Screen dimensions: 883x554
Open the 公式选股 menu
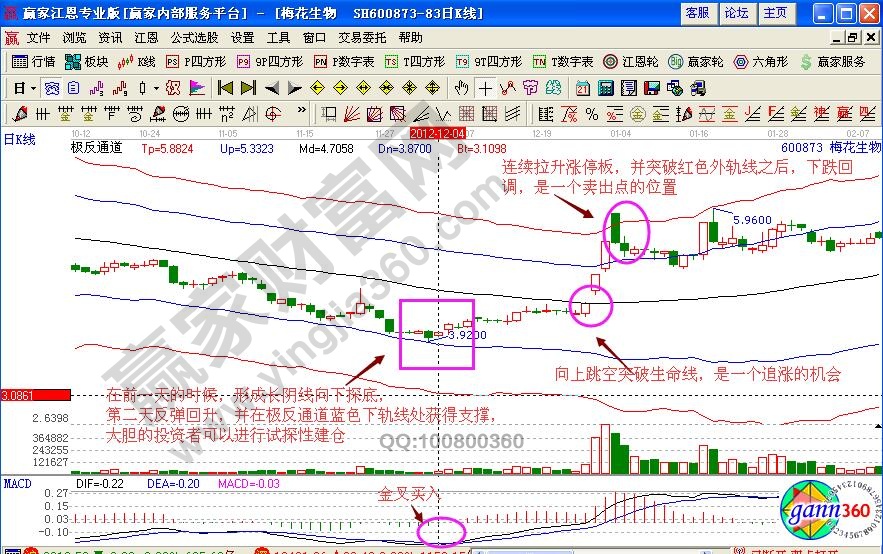click(x=194, y=38)
